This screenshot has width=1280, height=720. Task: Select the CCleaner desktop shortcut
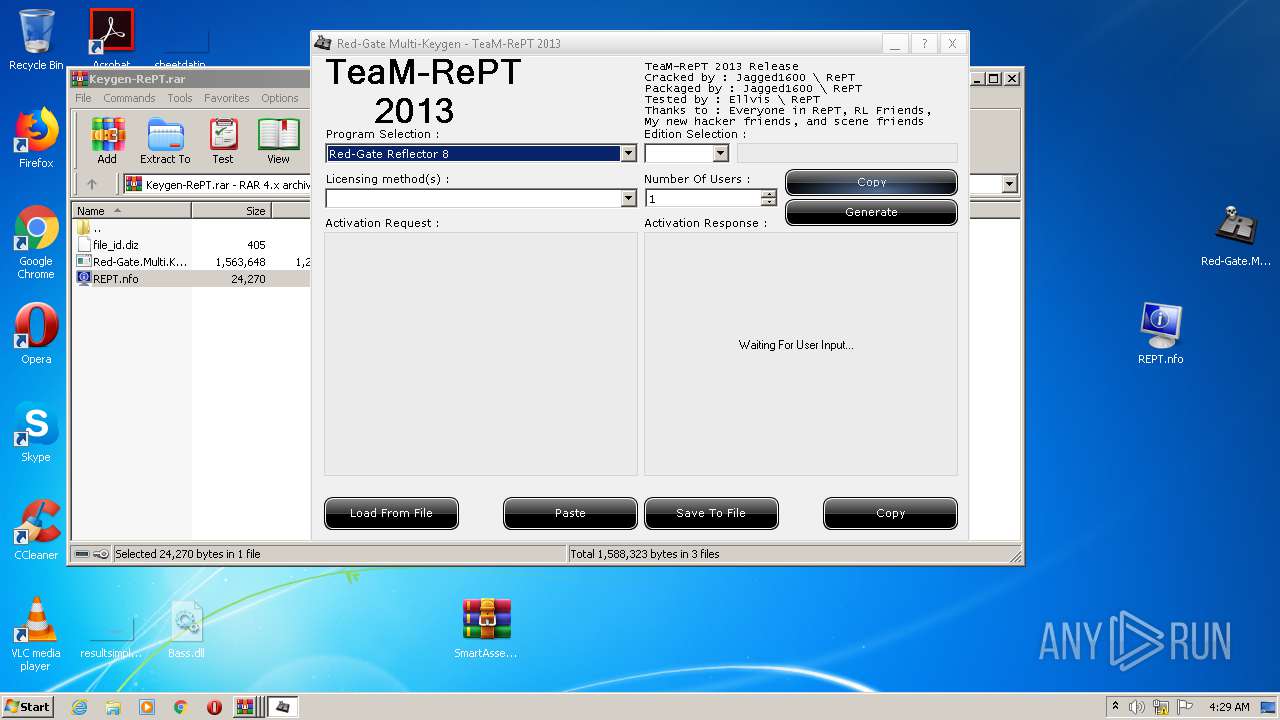click(x=36, y=530)
